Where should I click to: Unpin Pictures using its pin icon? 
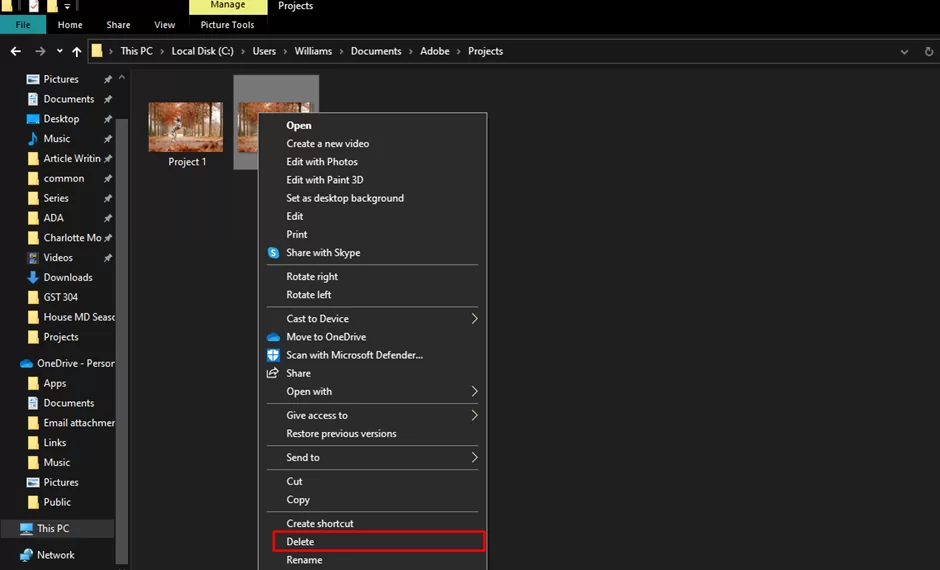(x=108, y=79)
